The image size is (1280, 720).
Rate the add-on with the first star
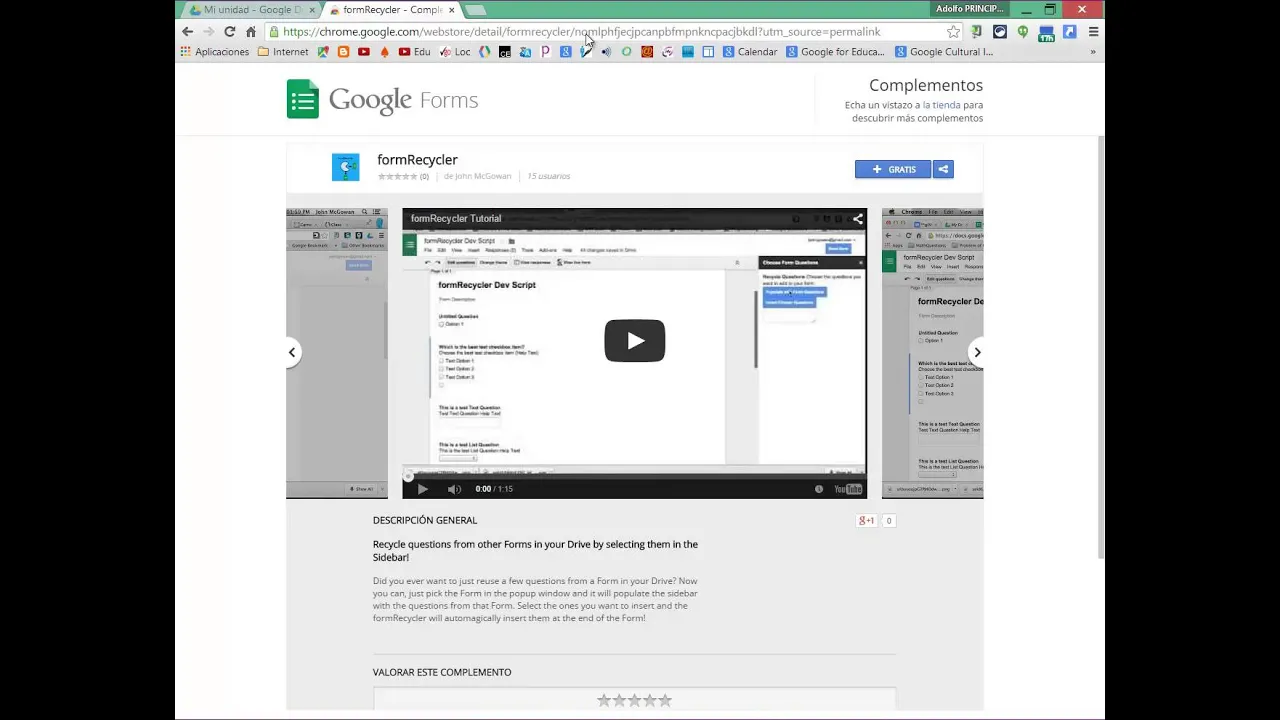tap(604, 701)
